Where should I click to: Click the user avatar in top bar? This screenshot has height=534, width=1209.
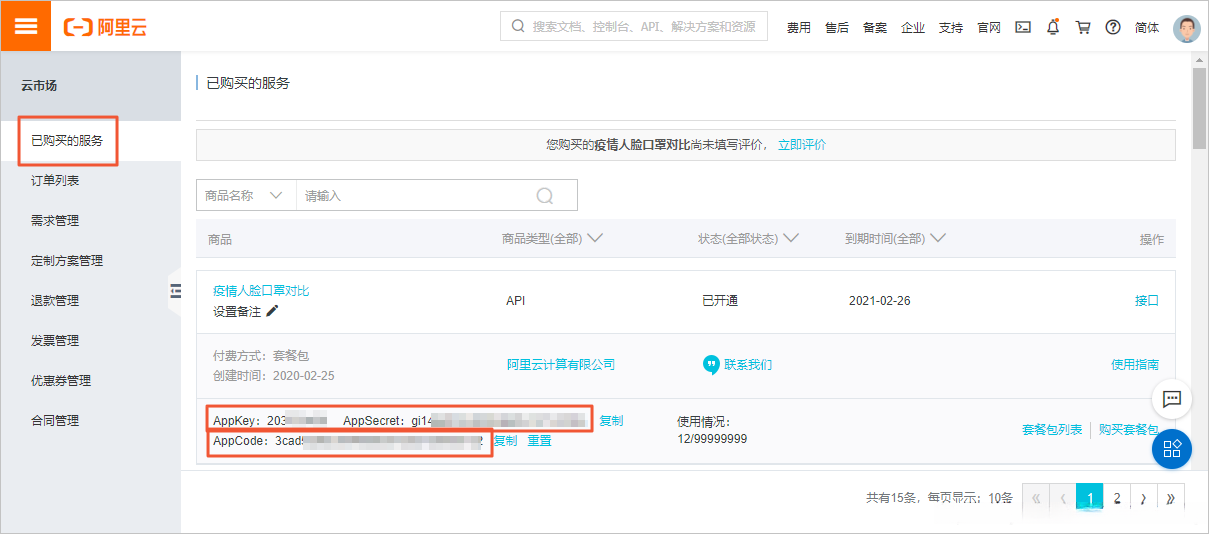tap(1186, 27)
